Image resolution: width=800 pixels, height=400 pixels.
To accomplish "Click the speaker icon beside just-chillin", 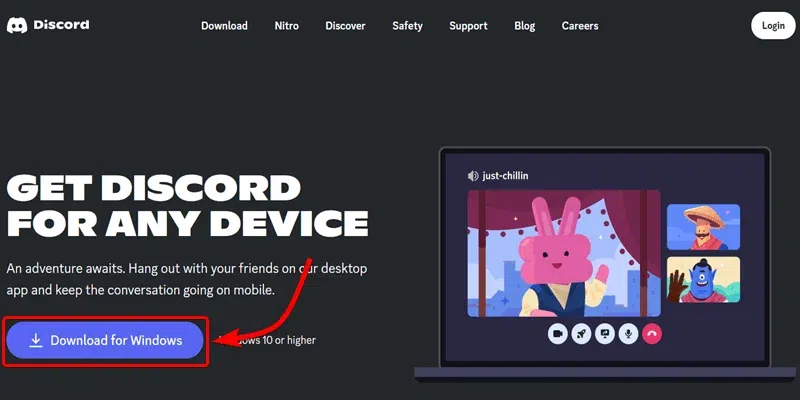I will [473, 176].
